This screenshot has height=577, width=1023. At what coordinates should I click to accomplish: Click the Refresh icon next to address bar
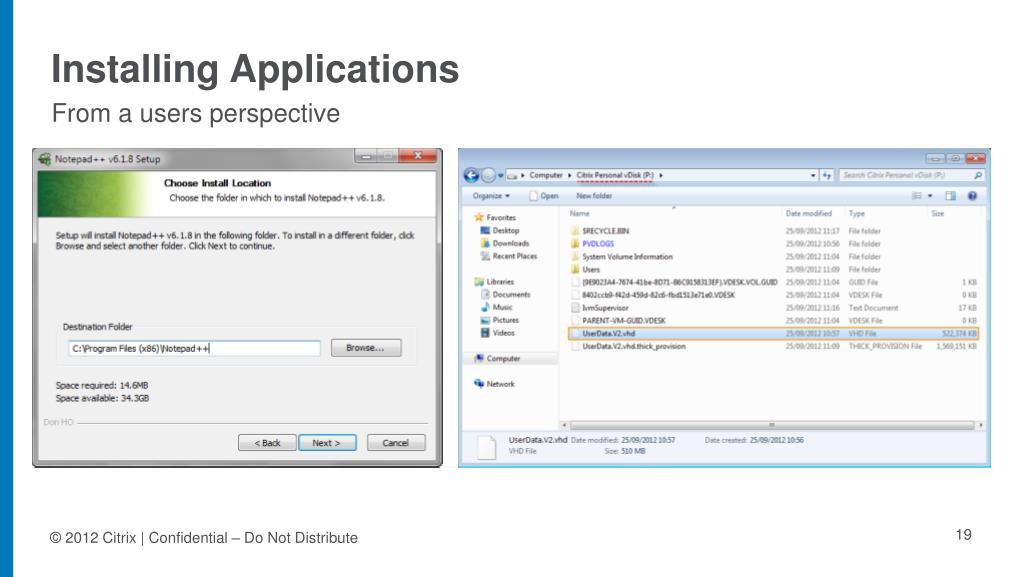pos(827,175)
